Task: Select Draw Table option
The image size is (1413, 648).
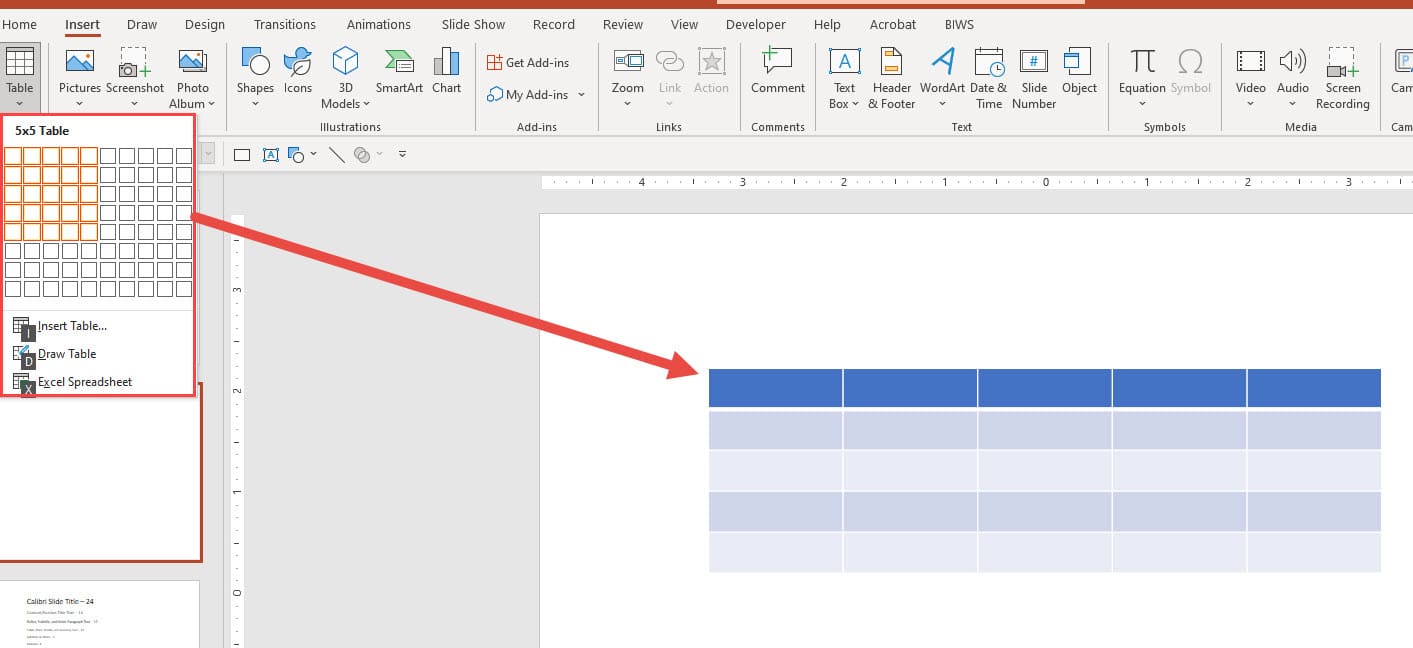Action: (x=67, y=353)
